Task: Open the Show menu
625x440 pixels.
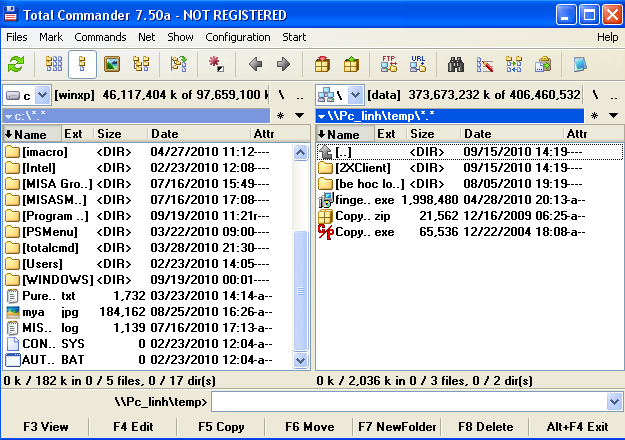Action: click(x=180, y=37)
